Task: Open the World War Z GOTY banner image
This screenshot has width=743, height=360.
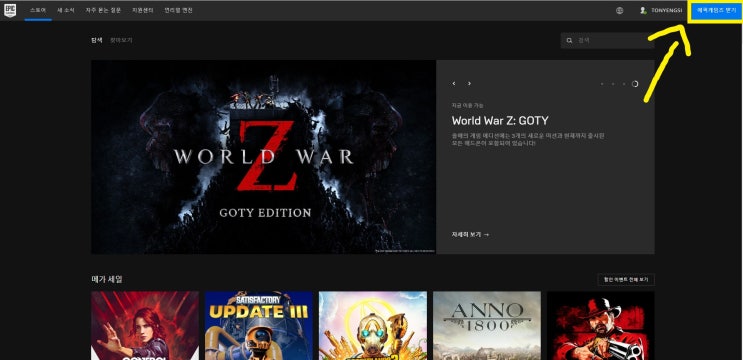Action: pos(263,157)
